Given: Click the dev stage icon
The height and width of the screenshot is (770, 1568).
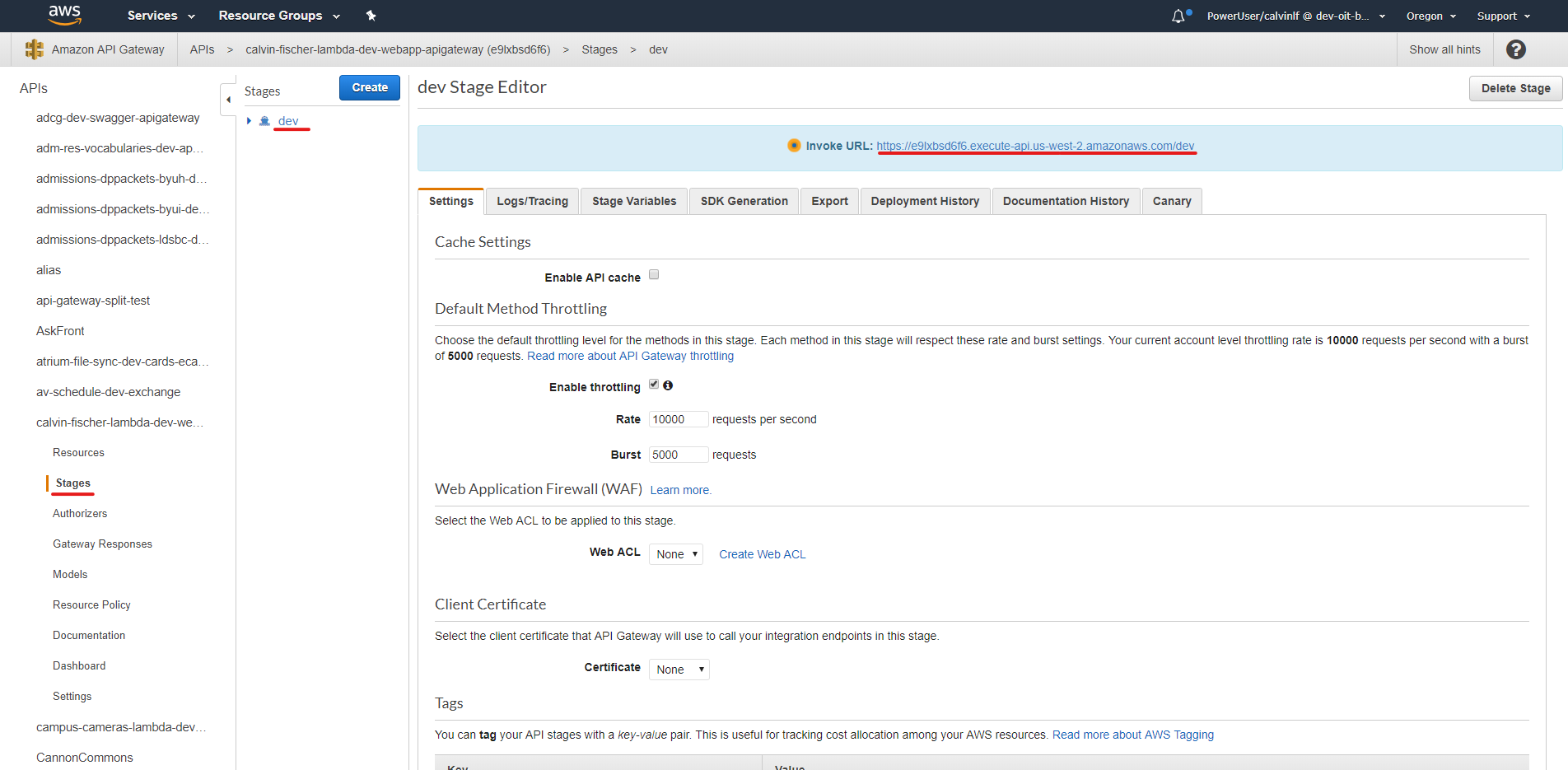Looking at the screenshot, I should 264,121.
